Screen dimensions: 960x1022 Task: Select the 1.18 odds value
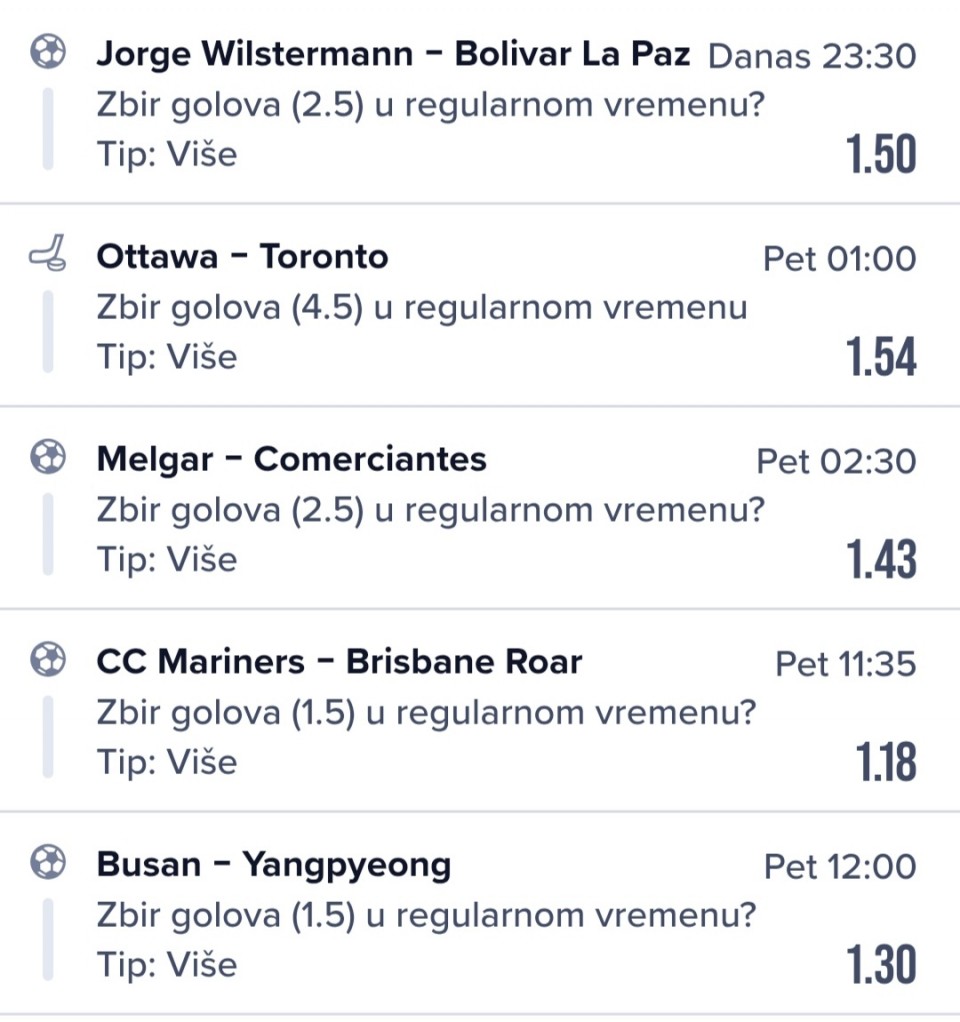tap(886, 762)
